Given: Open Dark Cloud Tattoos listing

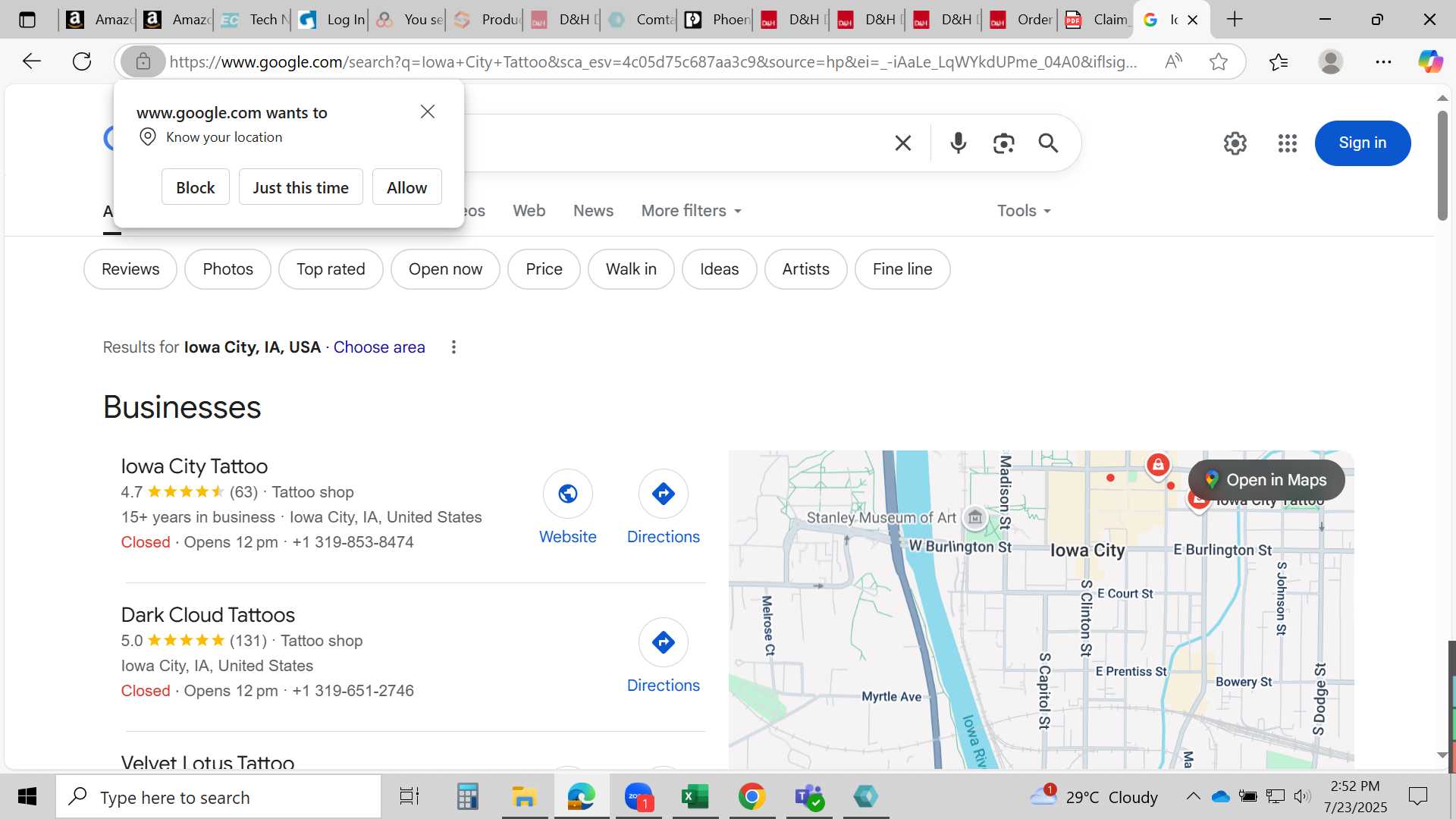Looking at the screenshot, I should 208,615.
